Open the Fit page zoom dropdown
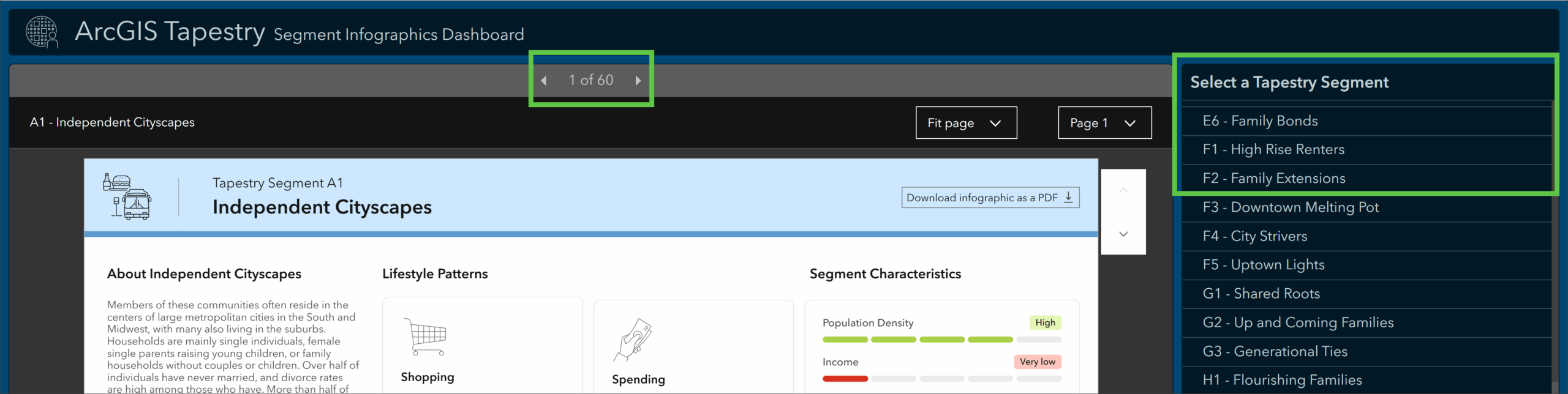 click(966, 123)
